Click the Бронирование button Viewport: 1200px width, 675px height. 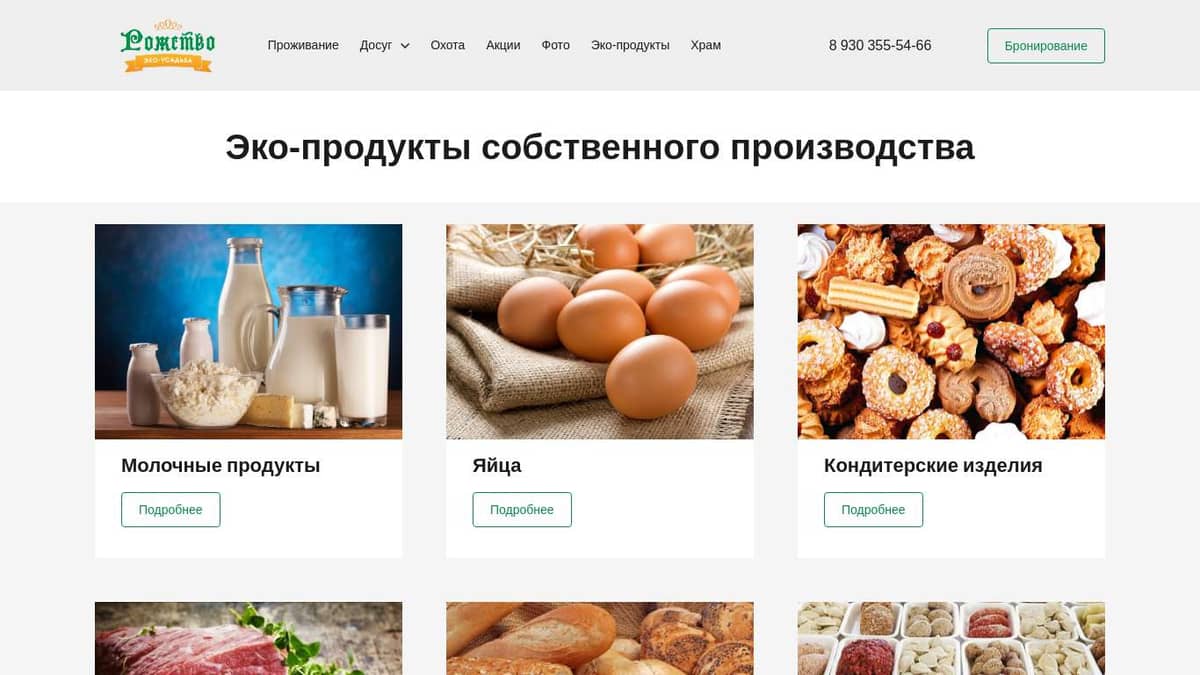[1046, 46]
